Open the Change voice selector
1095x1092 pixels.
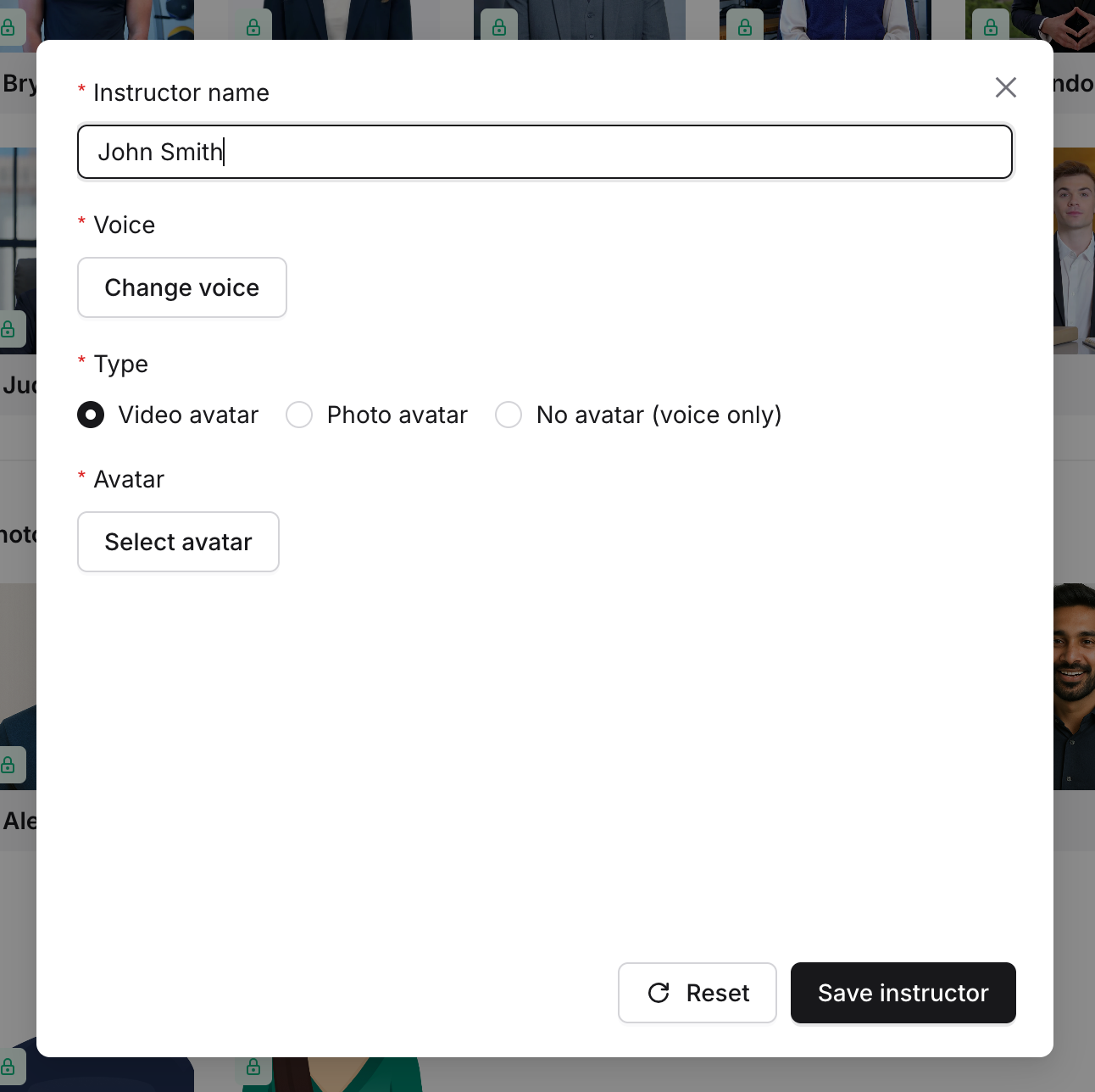tap(181, 287)
